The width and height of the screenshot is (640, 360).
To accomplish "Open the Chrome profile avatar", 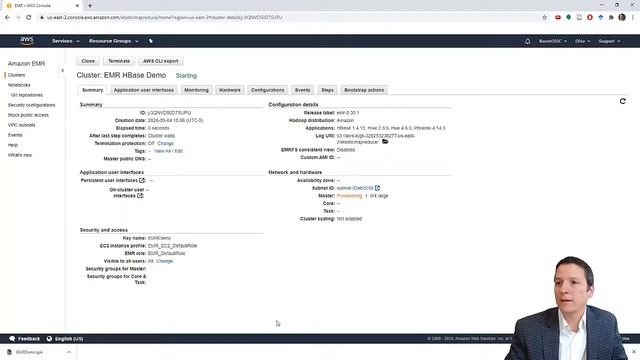I will 622,17.
